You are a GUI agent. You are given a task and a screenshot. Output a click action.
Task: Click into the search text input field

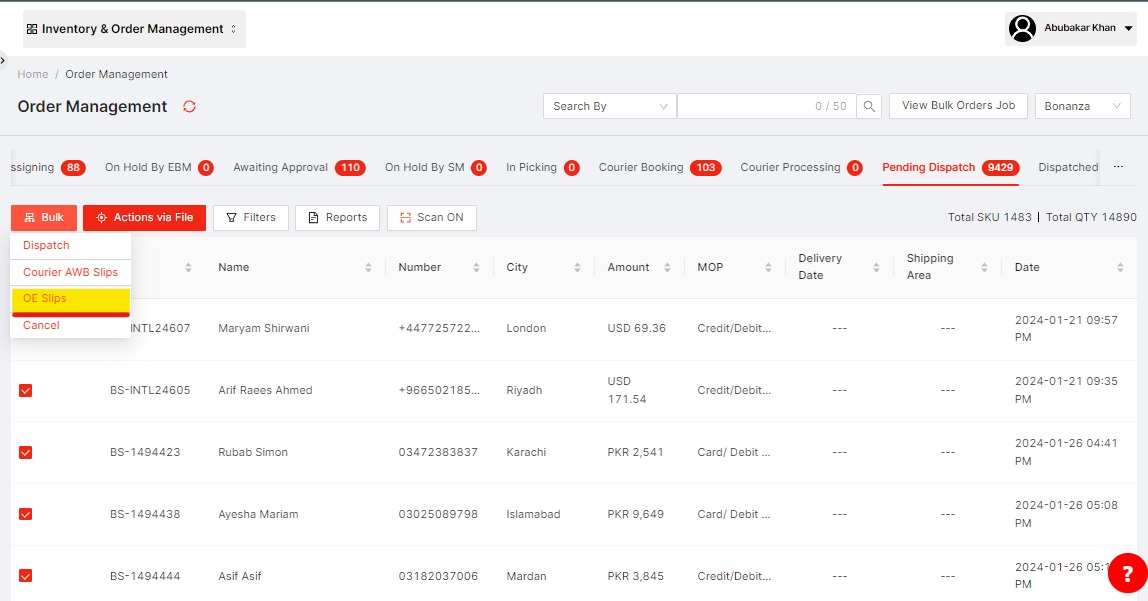tap(765, 106)
